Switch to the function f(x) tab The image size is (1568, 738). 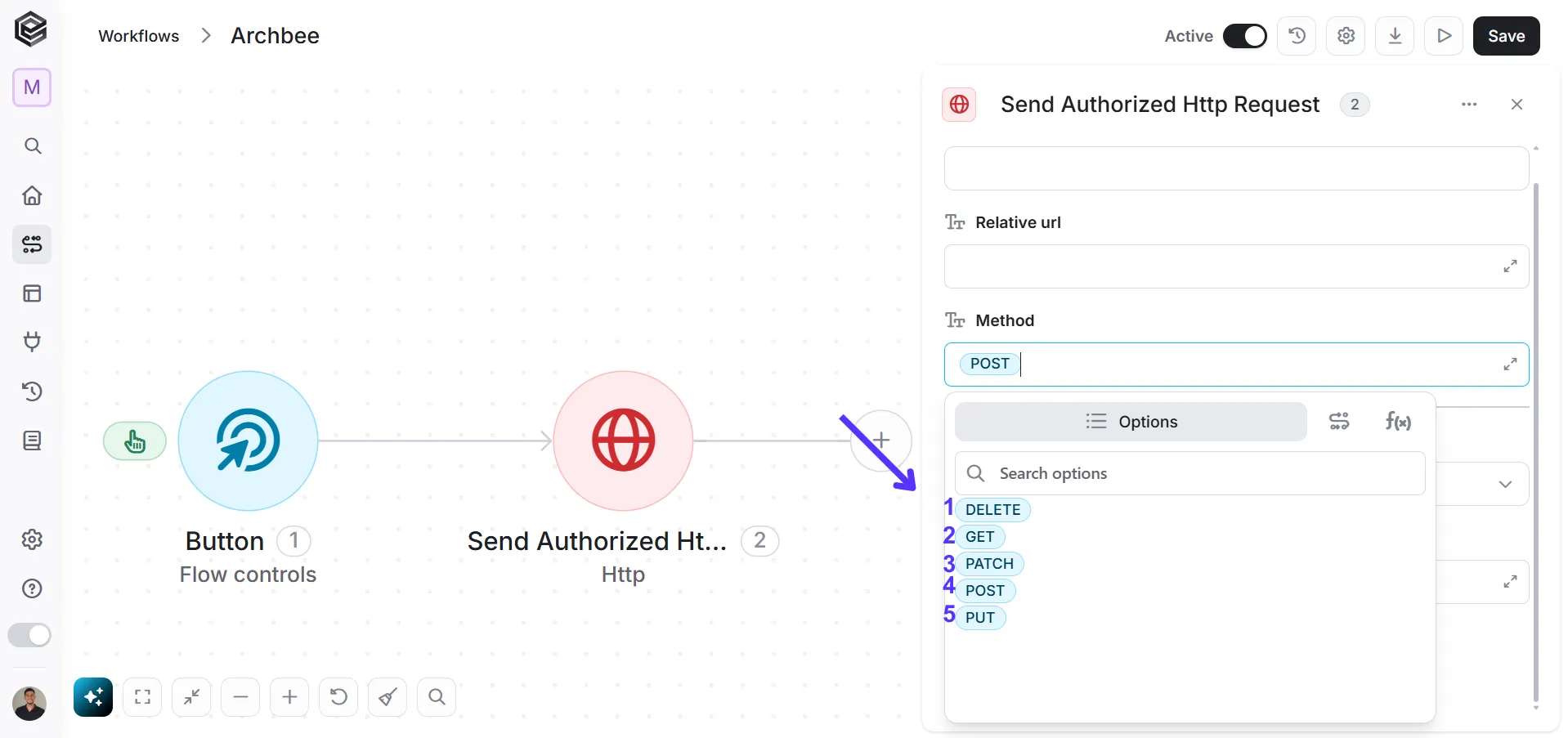(x=1398, y=422)
